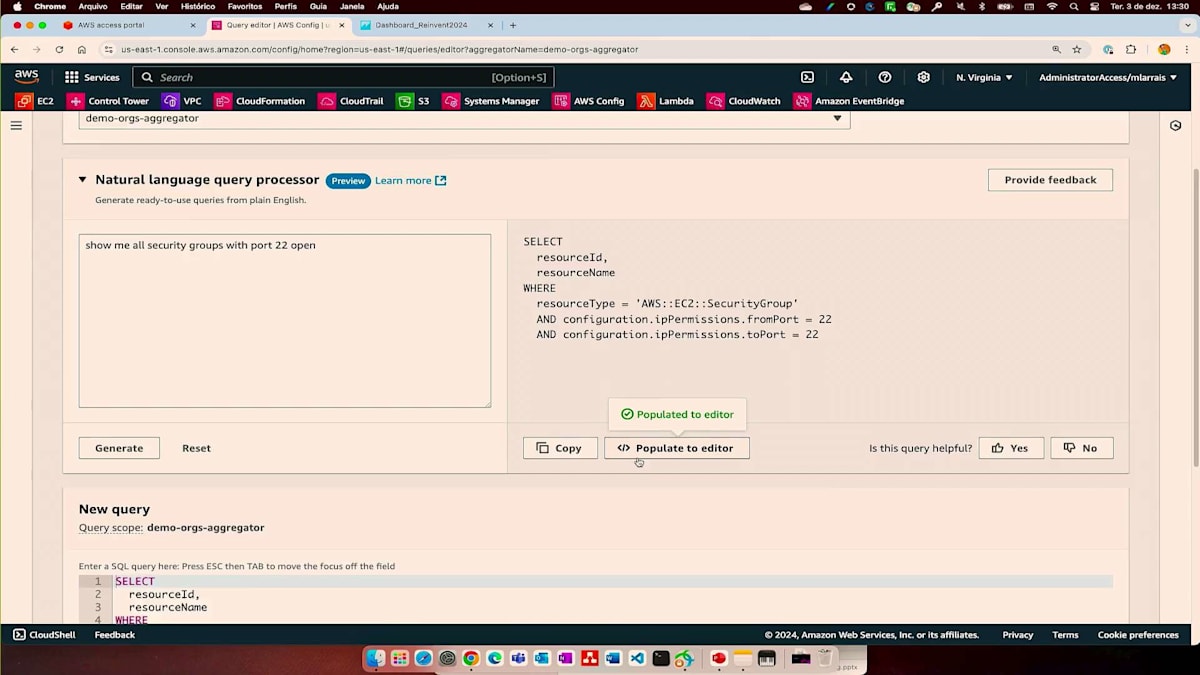Click the page vertical scrollbar
The height and width of the screenshot is (675, 1200).
point(1194,317)
